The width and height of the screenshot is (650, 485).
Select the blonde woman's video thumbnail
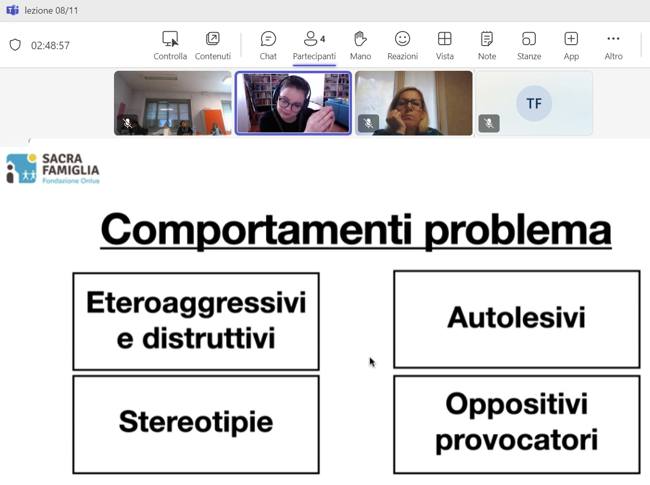click(x=414, y=103)
